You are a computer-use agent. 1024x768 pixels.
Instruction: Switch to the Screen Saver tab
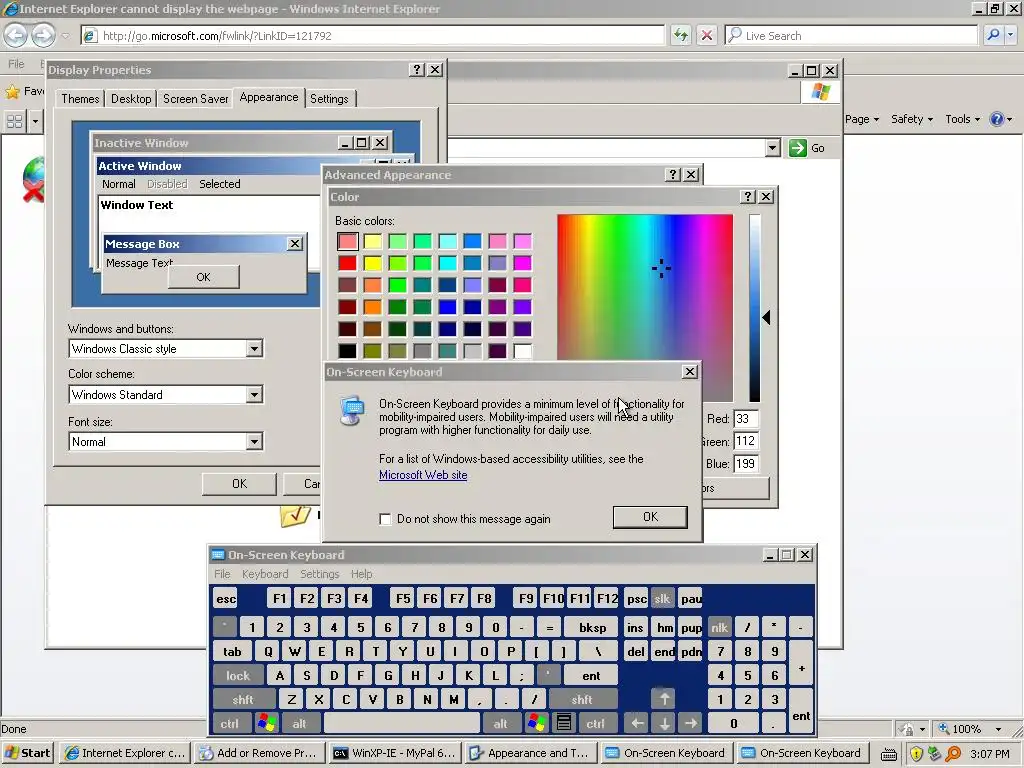[195, 99]
